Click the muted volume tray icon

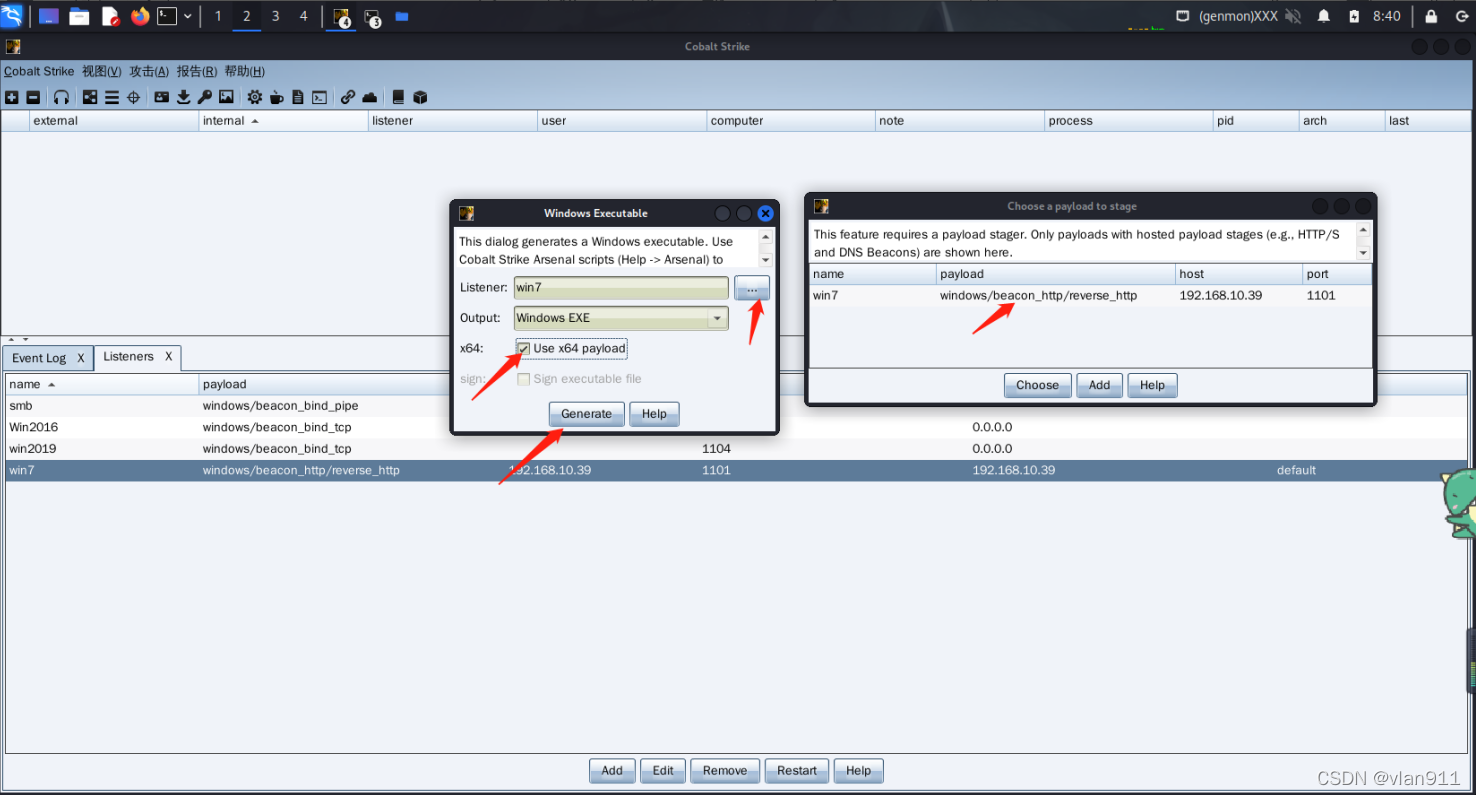(1293, 16)
